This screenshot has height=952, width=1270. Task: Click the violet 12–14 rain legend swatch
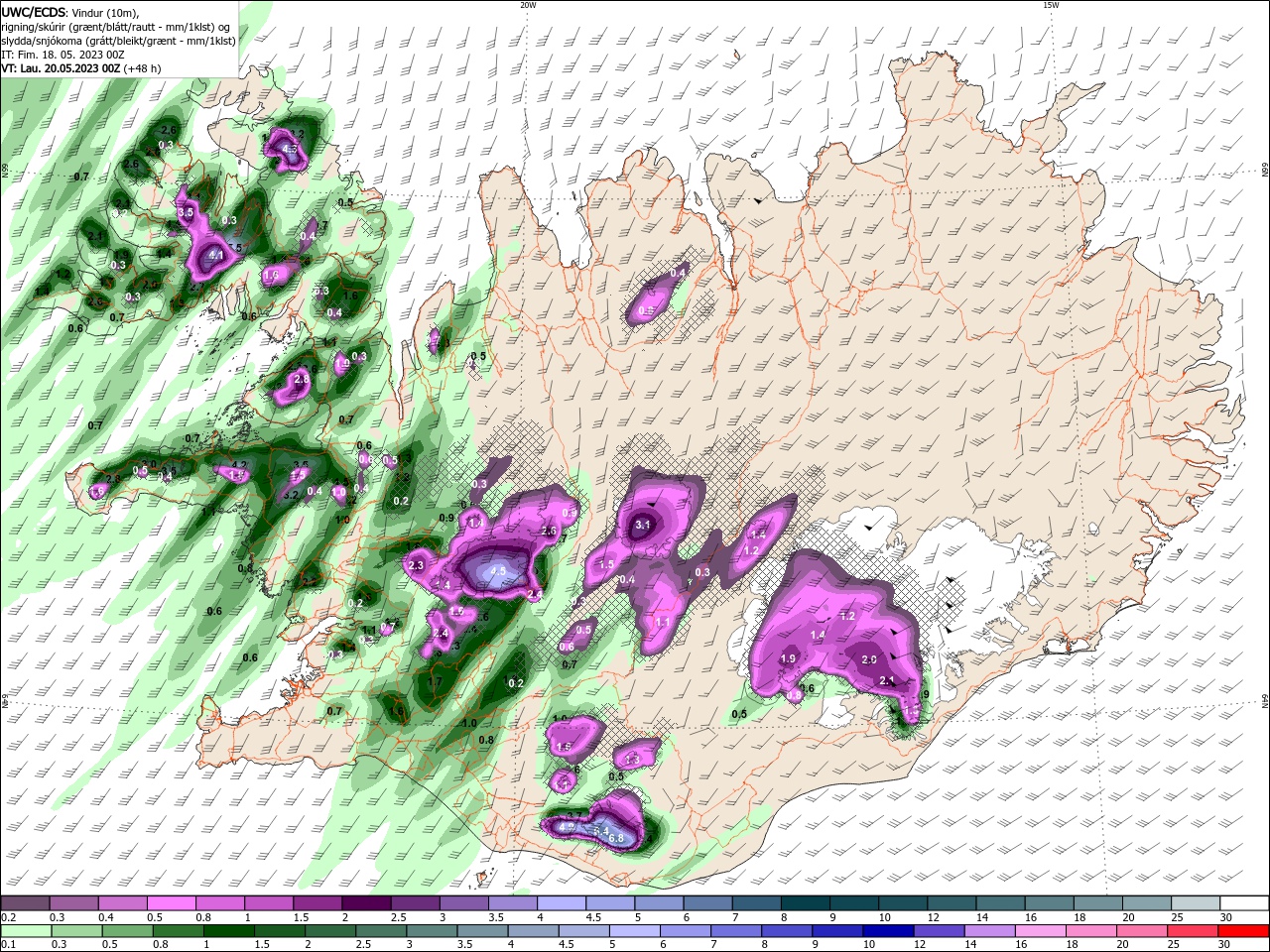point(937,931)
